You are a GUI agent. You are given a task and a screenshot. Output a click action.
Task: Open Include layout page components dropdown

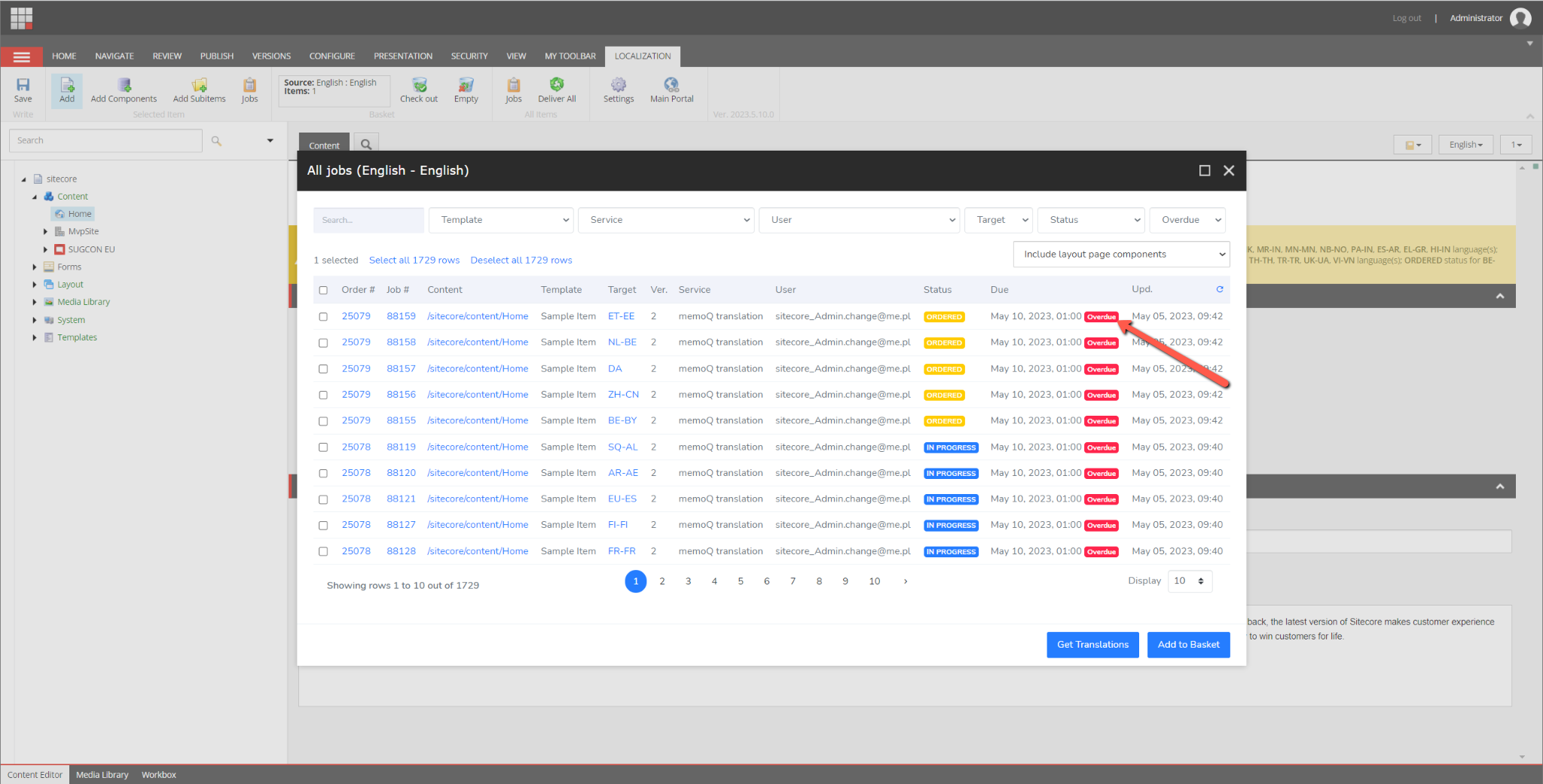[x=1121, y=255]
